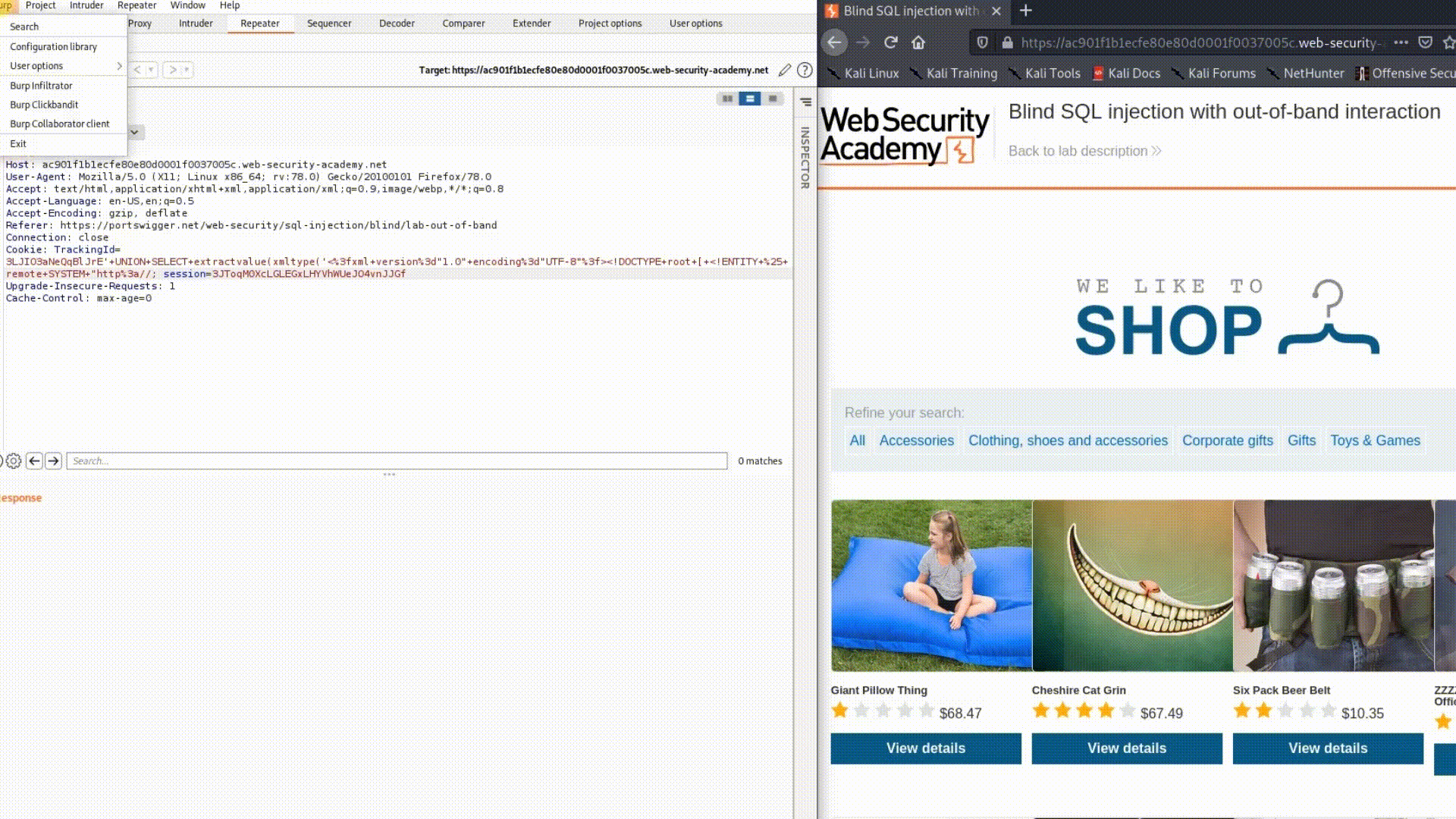Image resolution: width=1456 pixels, height=819 pixels.
Task: Toggle the Inspector panel lines icon
Action: [x=805, y=102]
